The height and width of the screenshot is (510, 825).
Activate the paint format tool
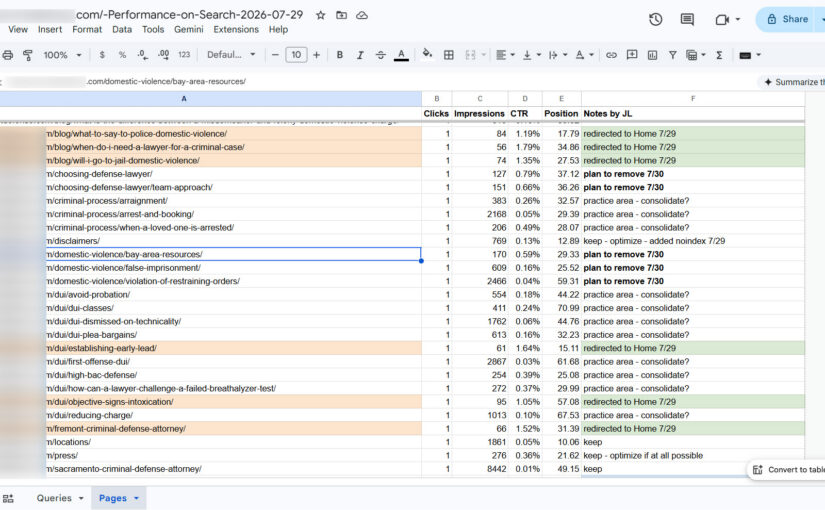28,55
